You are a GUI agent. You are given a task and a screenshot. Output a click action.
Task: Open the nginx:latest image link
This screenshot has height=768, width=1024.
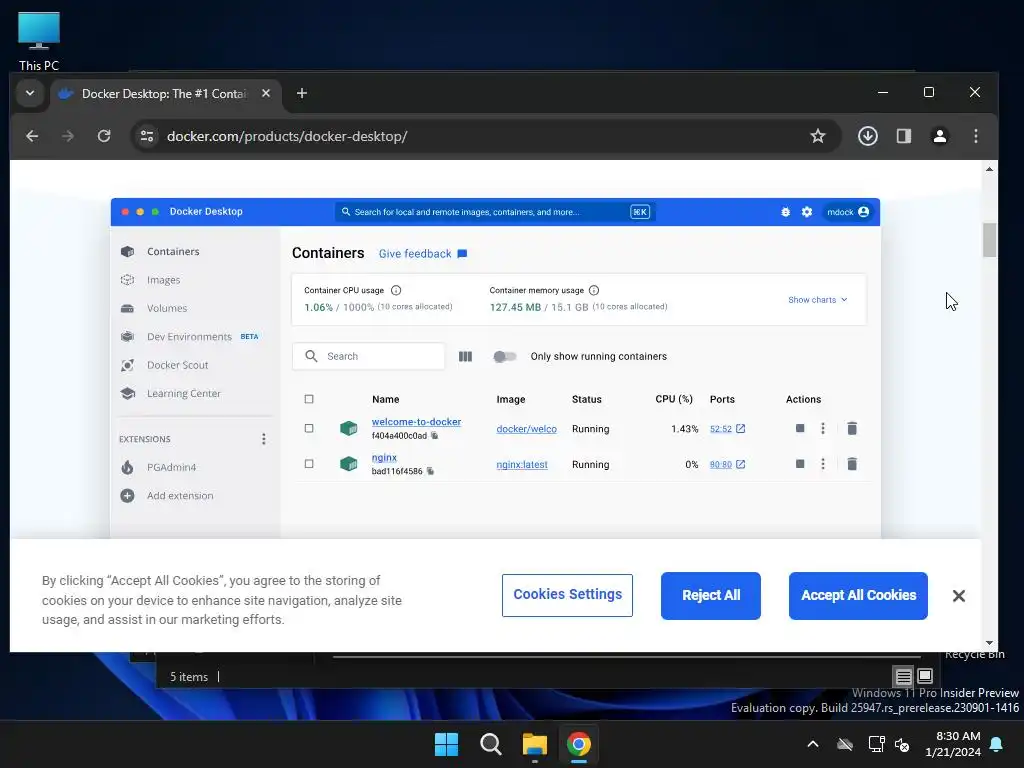(x=522, y=464)
